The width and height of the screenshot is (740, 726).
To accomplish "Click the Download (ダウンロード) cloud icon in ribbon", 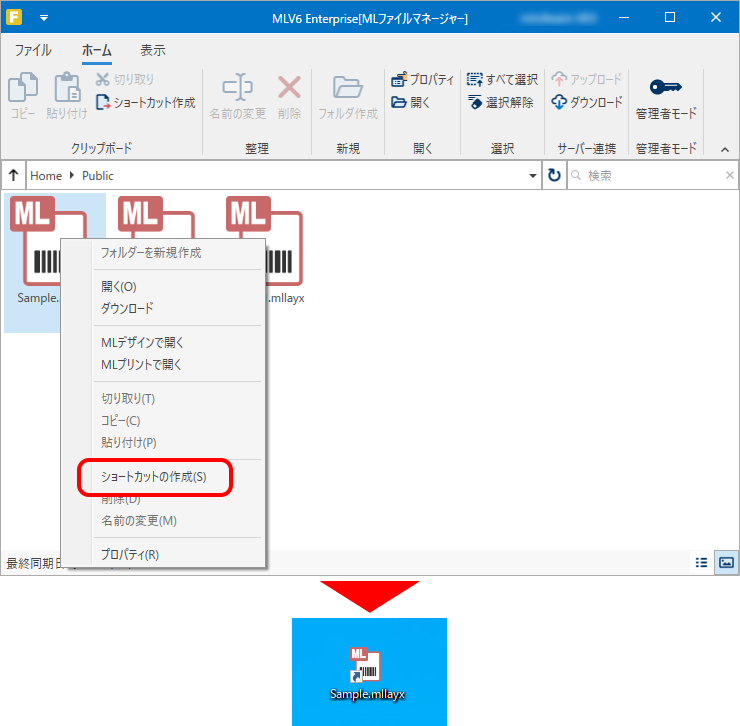I will [x=559, y=102].
